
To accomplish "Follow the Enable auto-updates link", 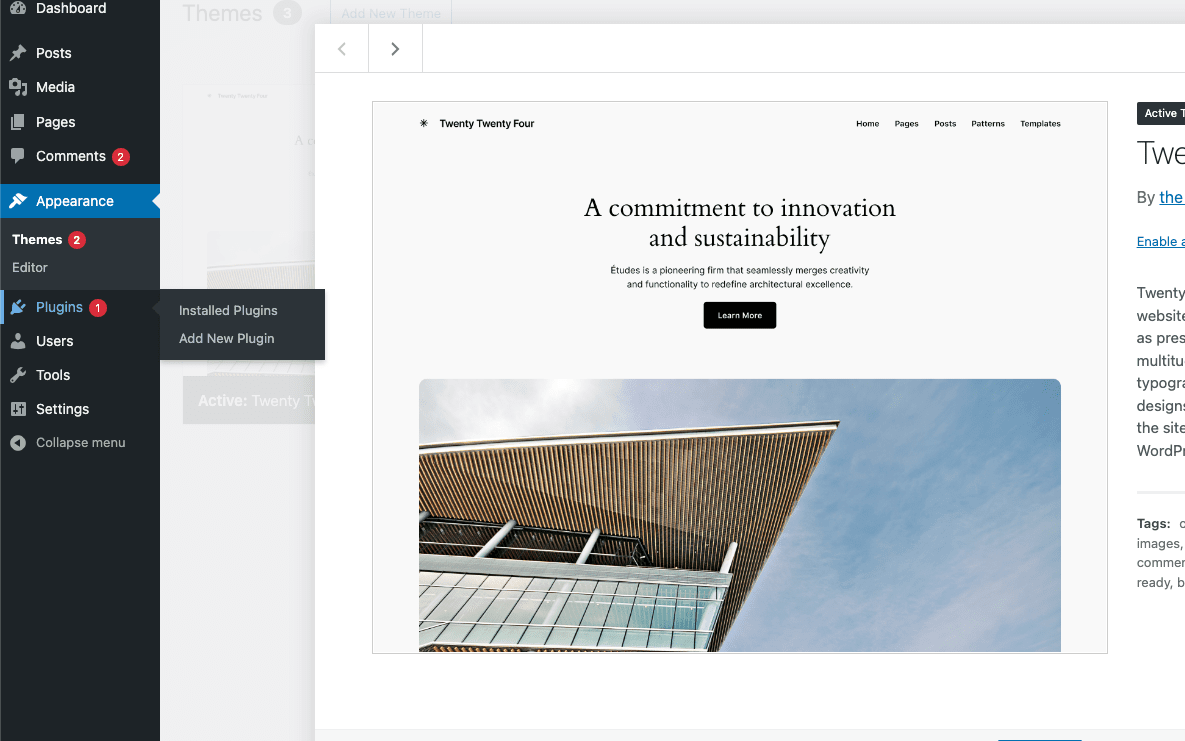I will tap(1161, 241).
